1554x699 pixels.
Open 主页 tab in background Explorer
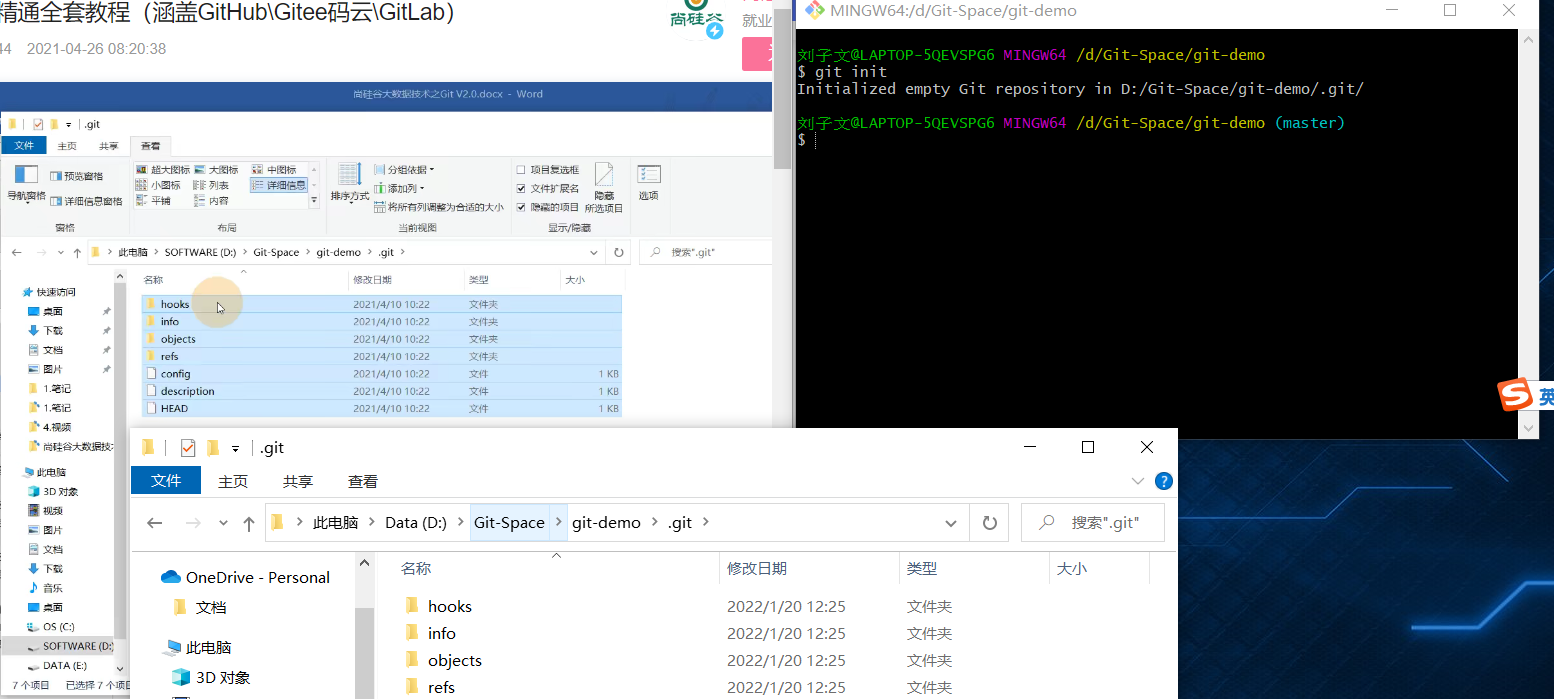[x=67, y=146]
